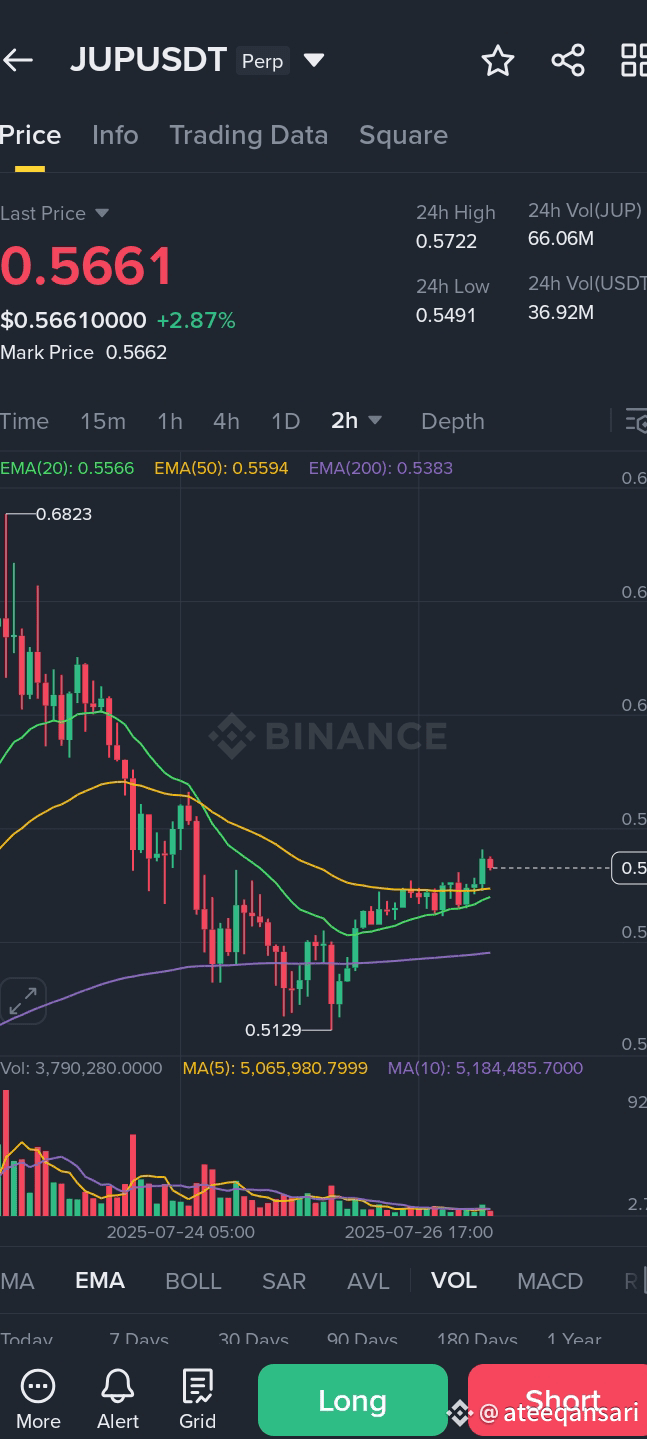
Task: Select the 1h chart interval
Action: (x=170, y=421)
